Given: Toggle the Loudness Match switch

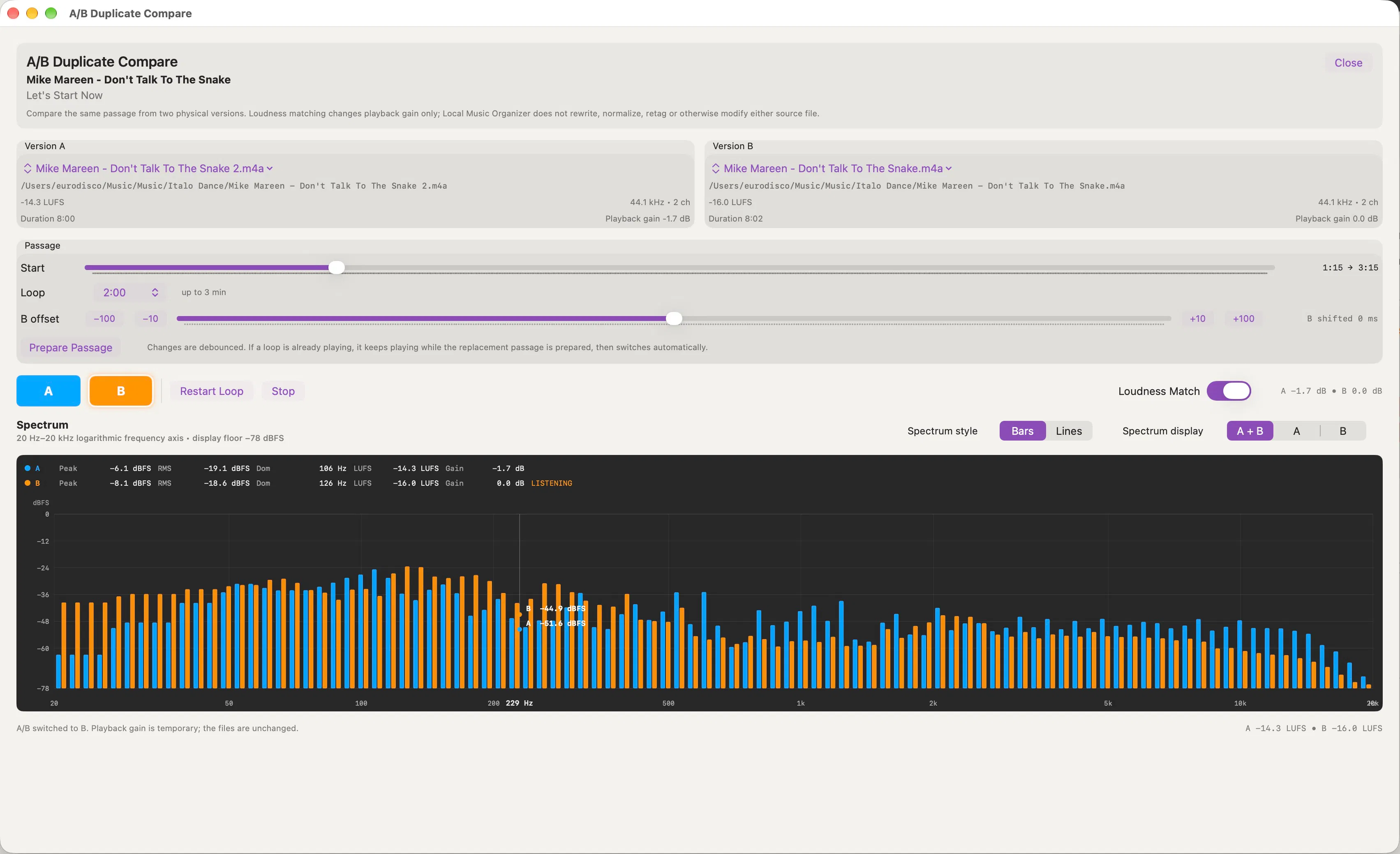Looking at the screenshot, I should click(x=1229, y=391).
